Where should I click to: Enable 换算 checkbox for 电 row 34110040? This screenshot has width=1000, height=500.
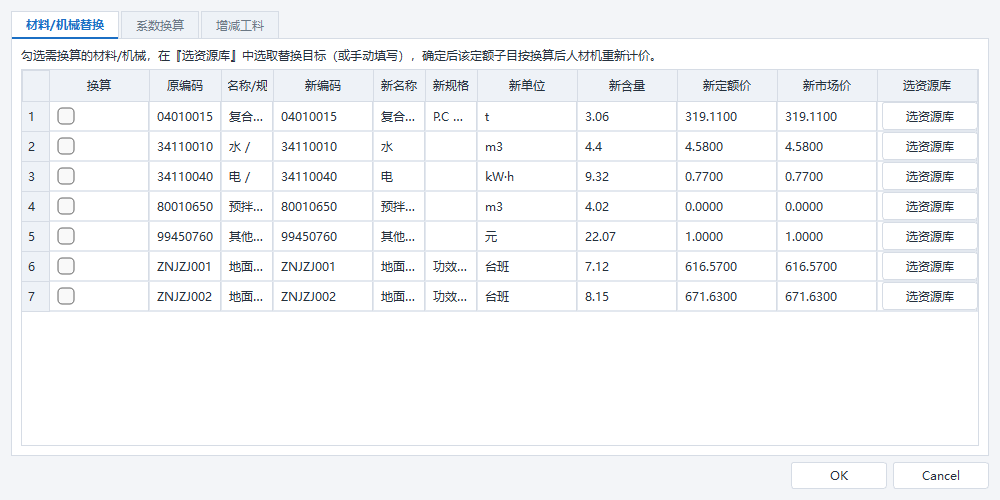click(66, 176)
